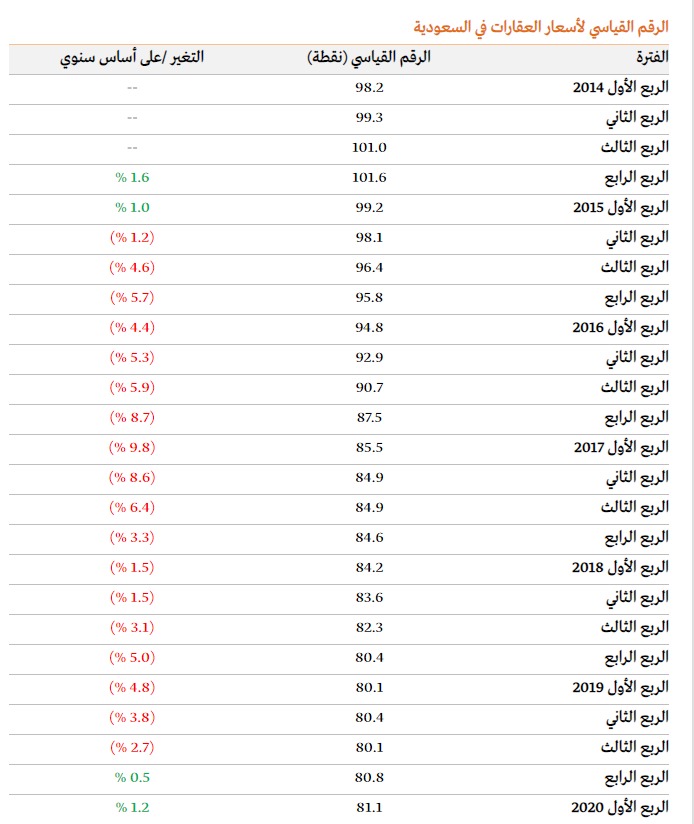Click the green 0.5 % change value

131,777
